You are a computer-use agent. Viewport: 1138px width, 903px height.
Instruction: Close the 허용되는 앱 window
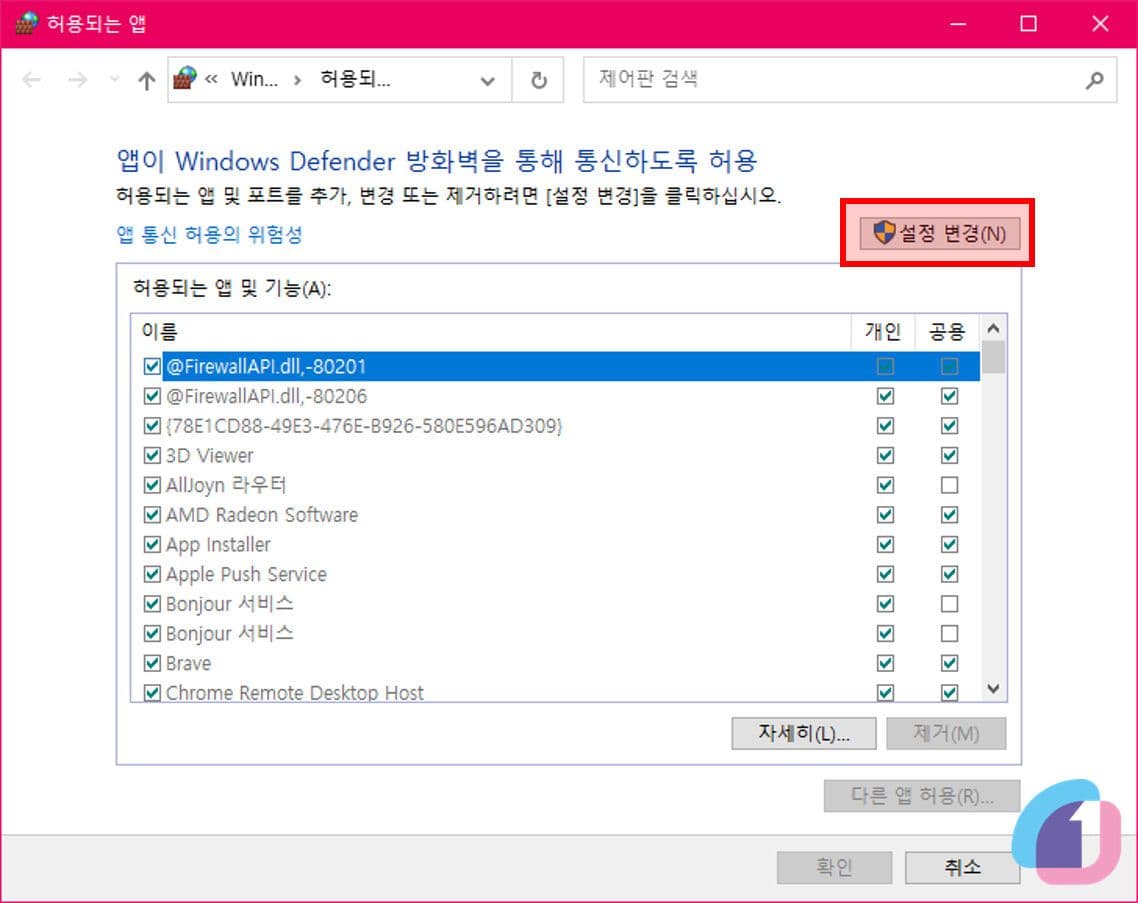1100,24
